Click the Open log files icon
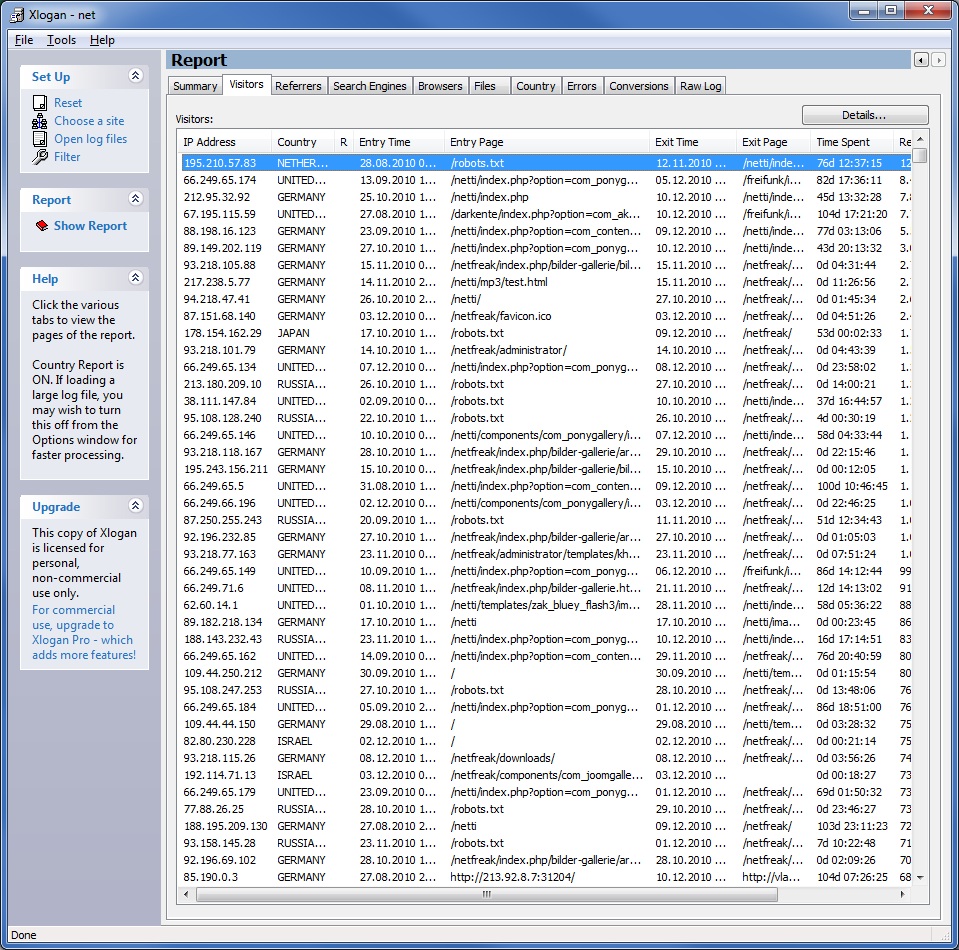959x950 pixels. [40, 139]
